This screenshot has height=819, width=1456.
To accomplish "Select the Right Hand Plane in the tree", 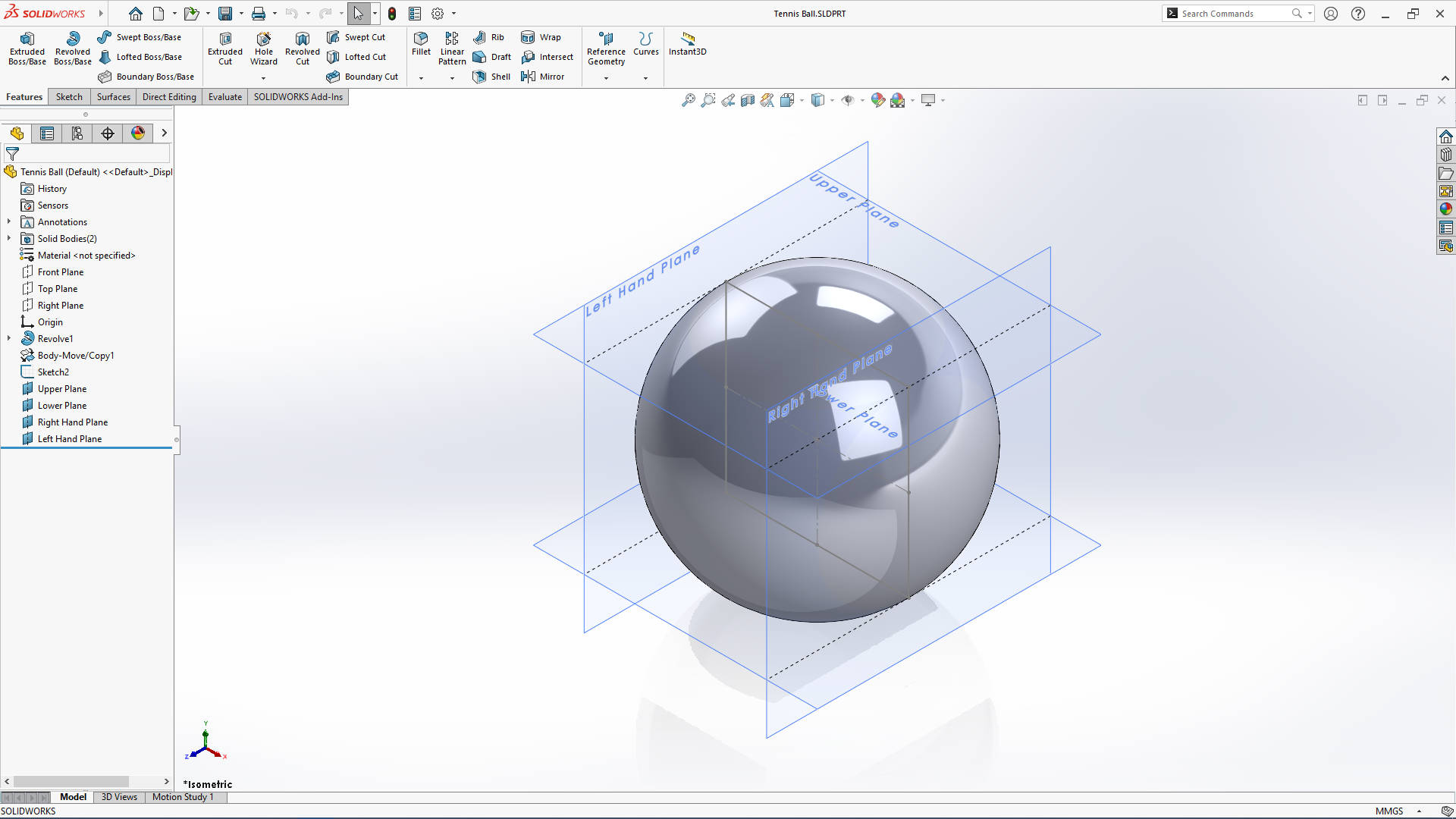I will click(73, 422).
